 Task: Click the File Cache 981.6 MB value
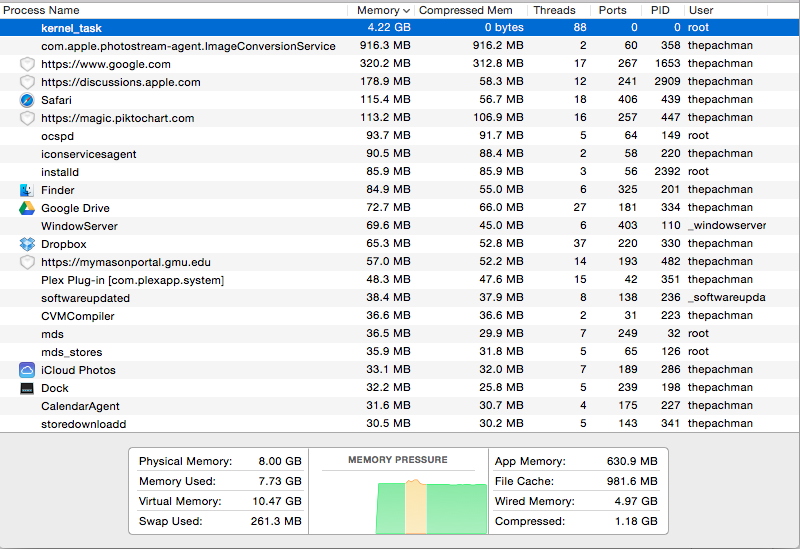[x=632, y=481]
